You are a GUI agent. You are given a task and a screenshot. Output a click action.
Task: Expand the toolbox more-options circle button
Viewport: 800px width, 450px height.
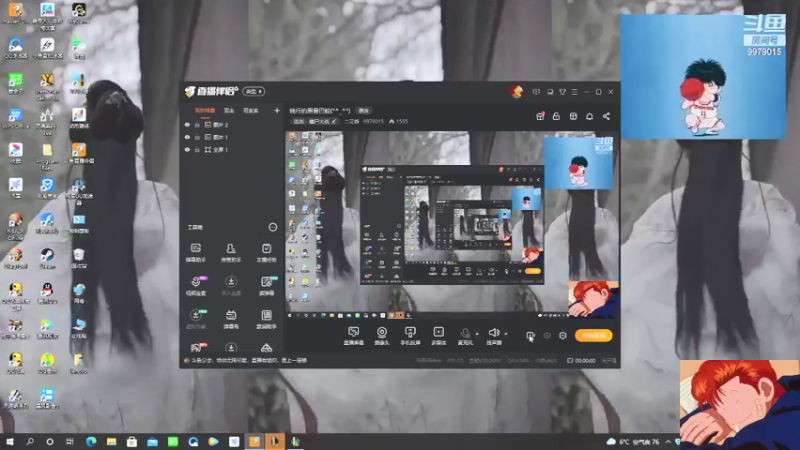tap(272, 227)
